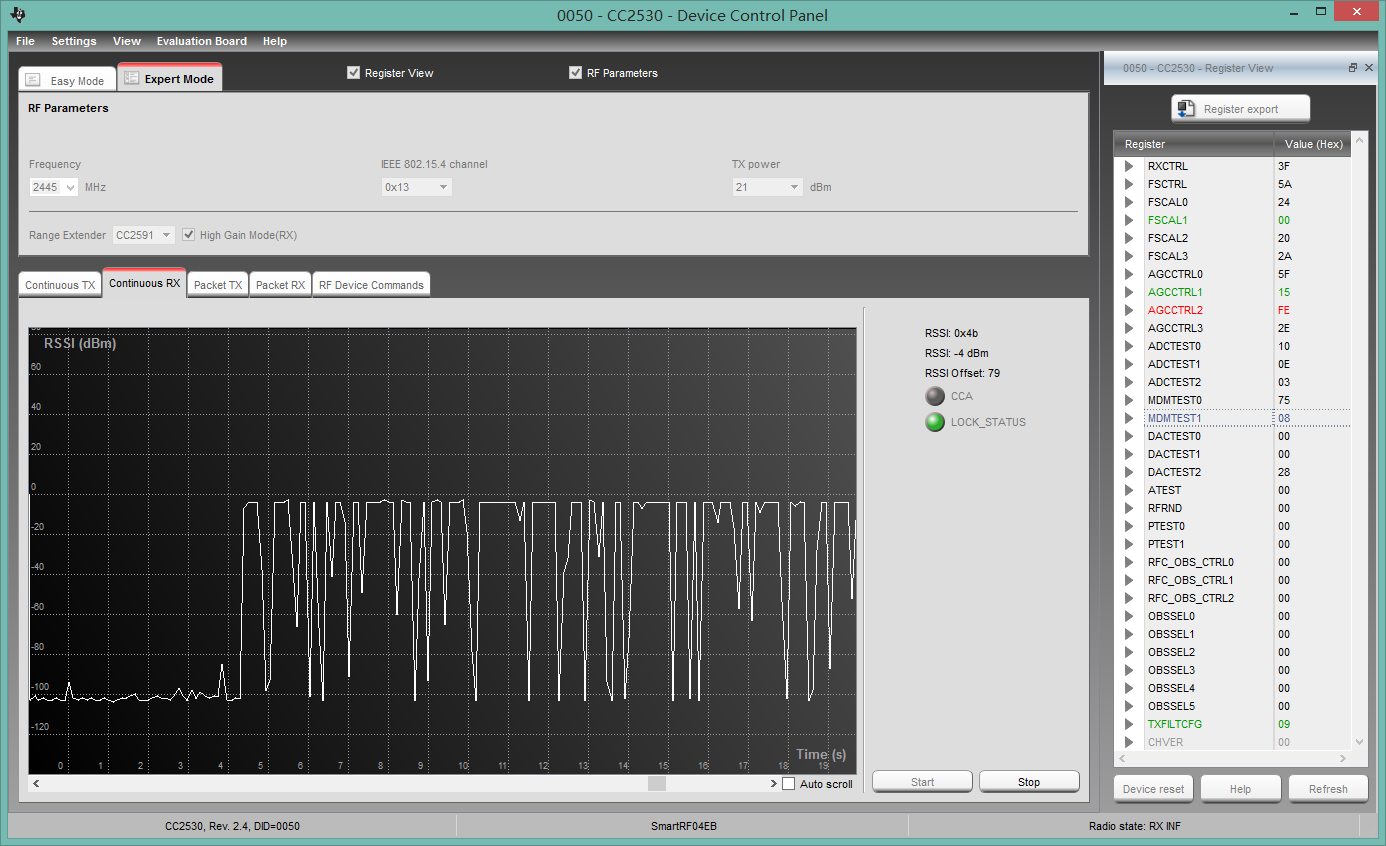Toggle High Gain Mode(RX) checkbox
The image size is (1386, 846).
[188, 234]
